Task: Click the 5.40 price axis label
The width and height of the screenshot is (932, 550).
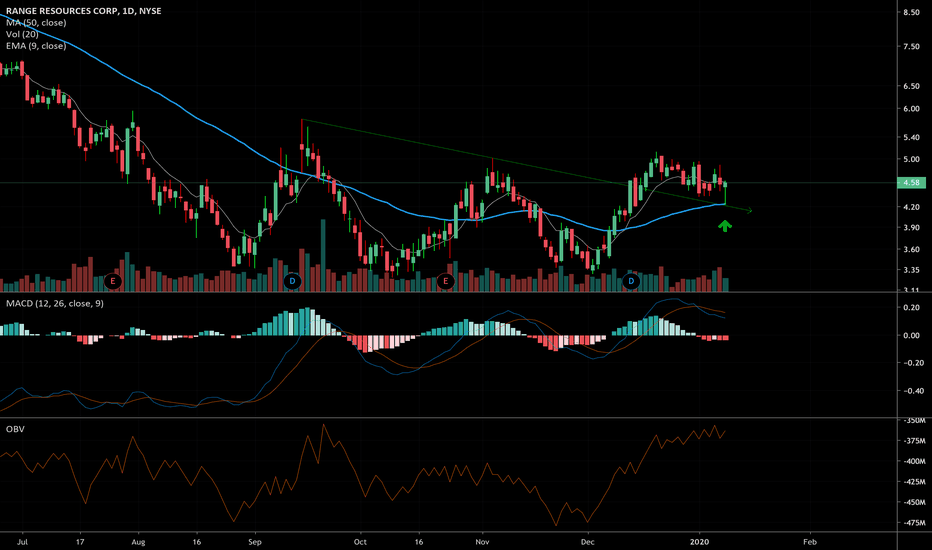Action: tap(911, 137)
